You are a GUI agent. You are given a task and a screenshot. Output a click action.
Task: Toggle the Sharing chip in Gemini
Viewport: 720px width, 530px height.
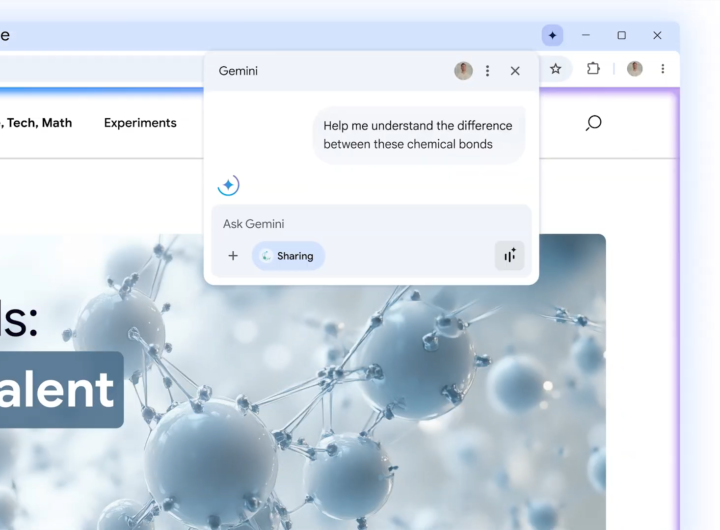tap(288, 256)
